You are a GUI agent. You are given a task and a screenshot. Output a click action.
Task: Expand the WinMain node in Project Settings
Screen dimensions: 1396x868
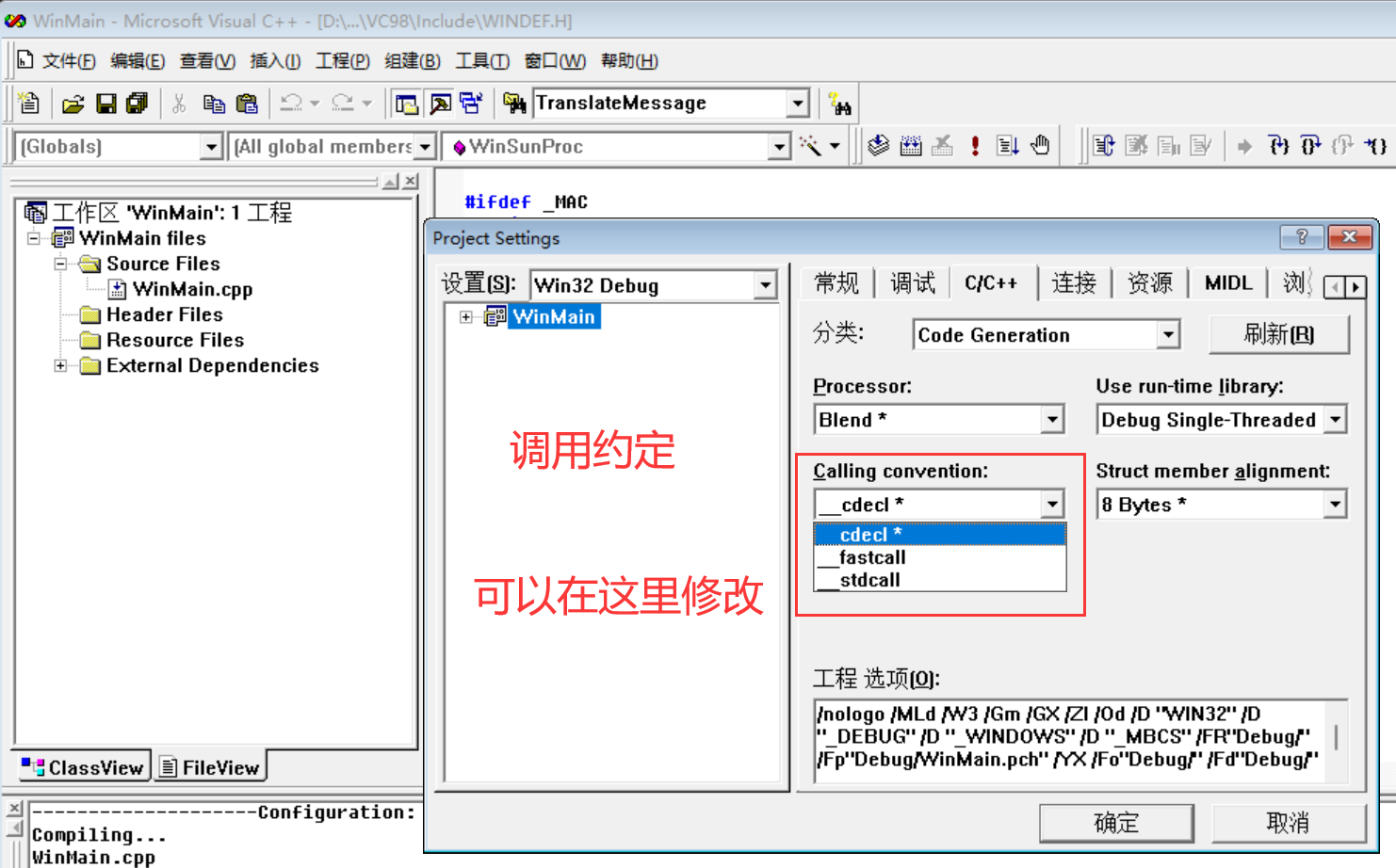[466, 317]
